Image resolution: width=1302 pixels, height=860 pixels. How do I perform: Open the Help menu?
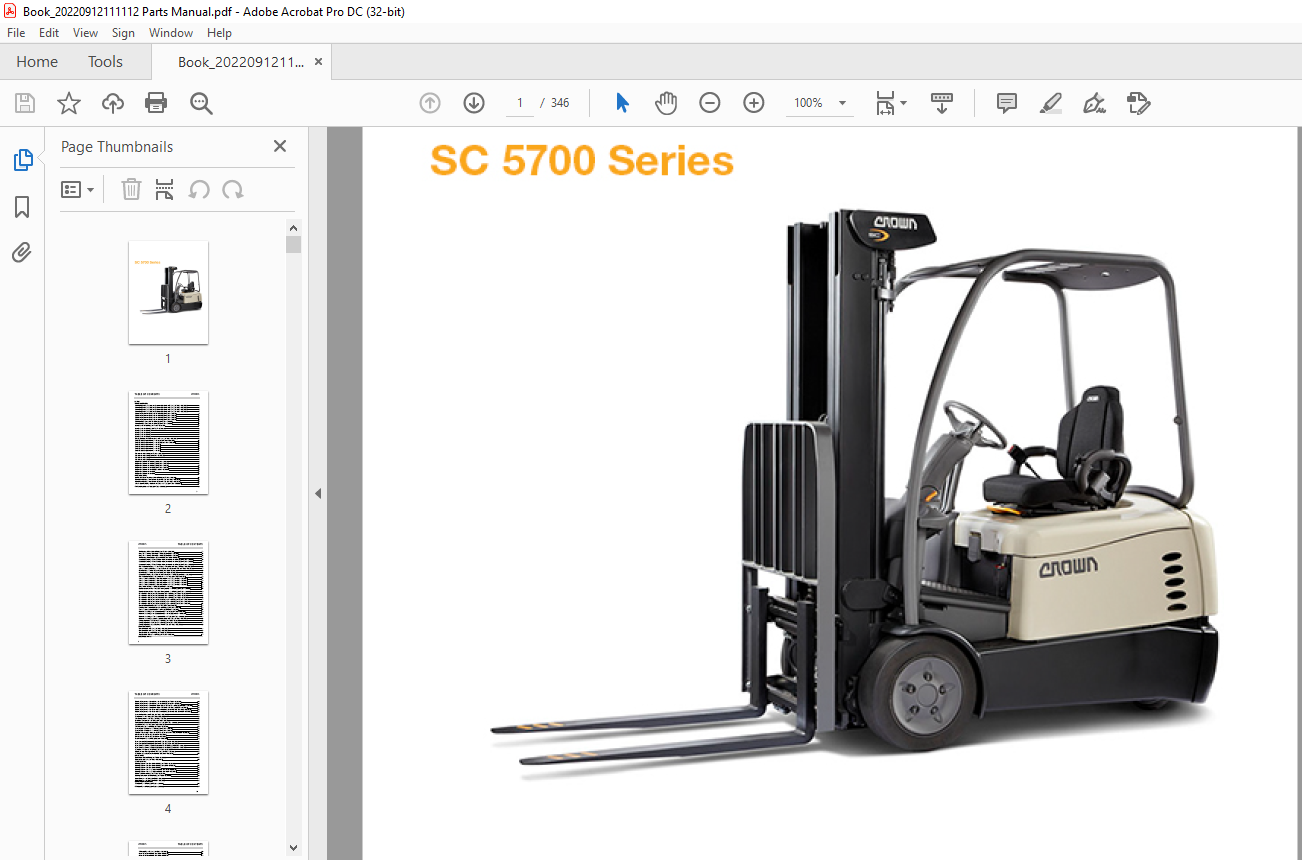point(219,33)
